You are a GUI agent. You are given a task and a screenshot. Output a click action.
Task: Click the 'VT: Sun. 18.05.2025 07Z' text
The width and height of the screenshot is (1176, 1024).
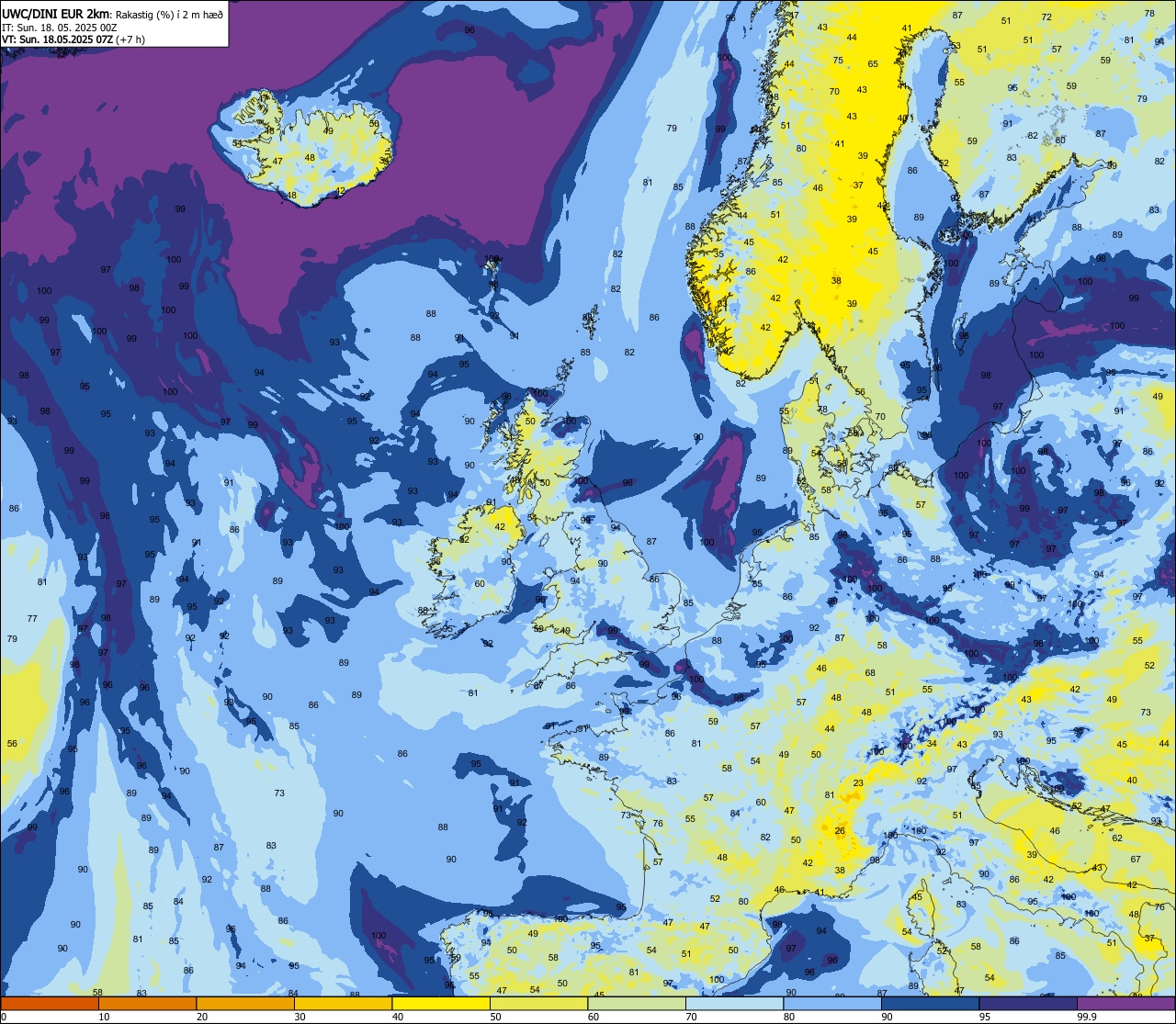57,39
